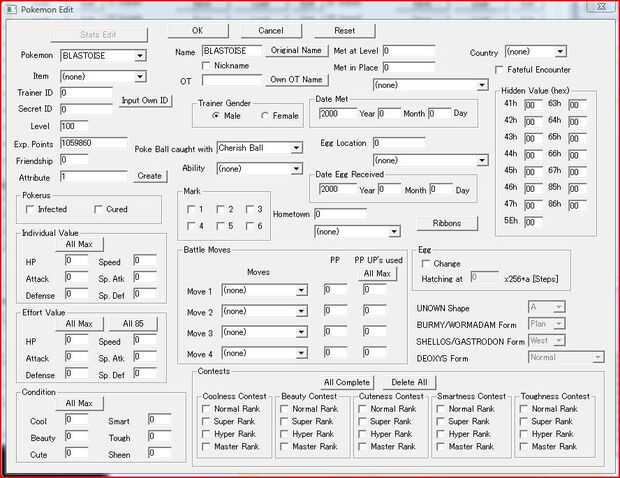Screen dimensions: 620x478
Task: Click the hidden value 5Eh field
Action: [533, 222]
